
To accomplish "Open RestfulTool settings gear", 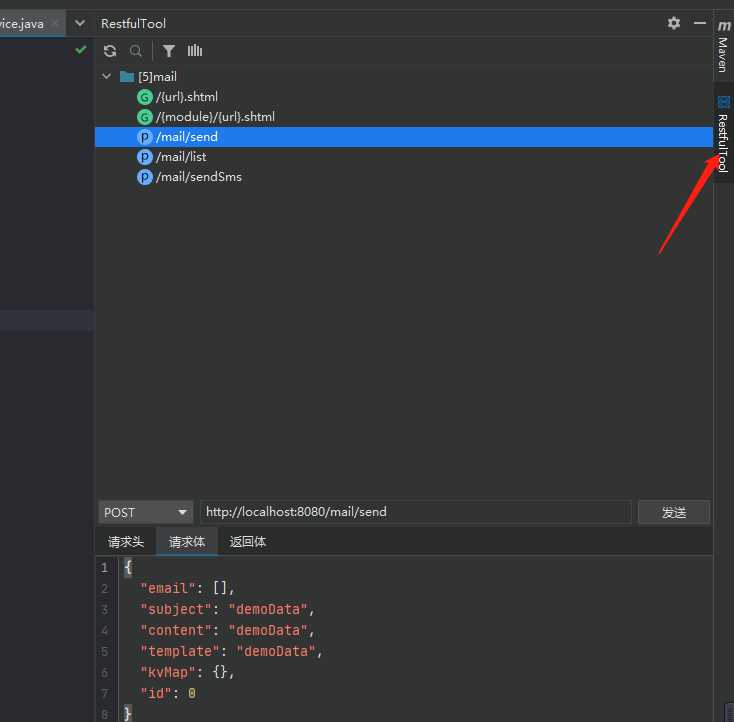I will [x=674, y=23].
